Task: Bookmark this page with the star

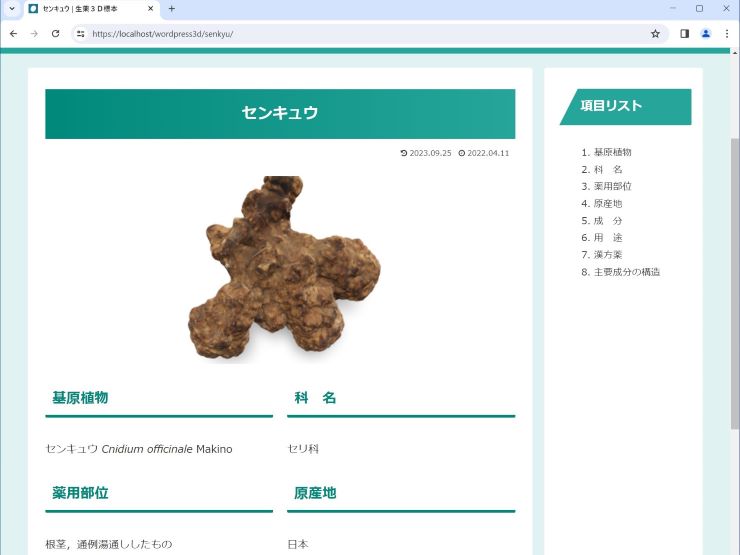Action: pos(655,34)
